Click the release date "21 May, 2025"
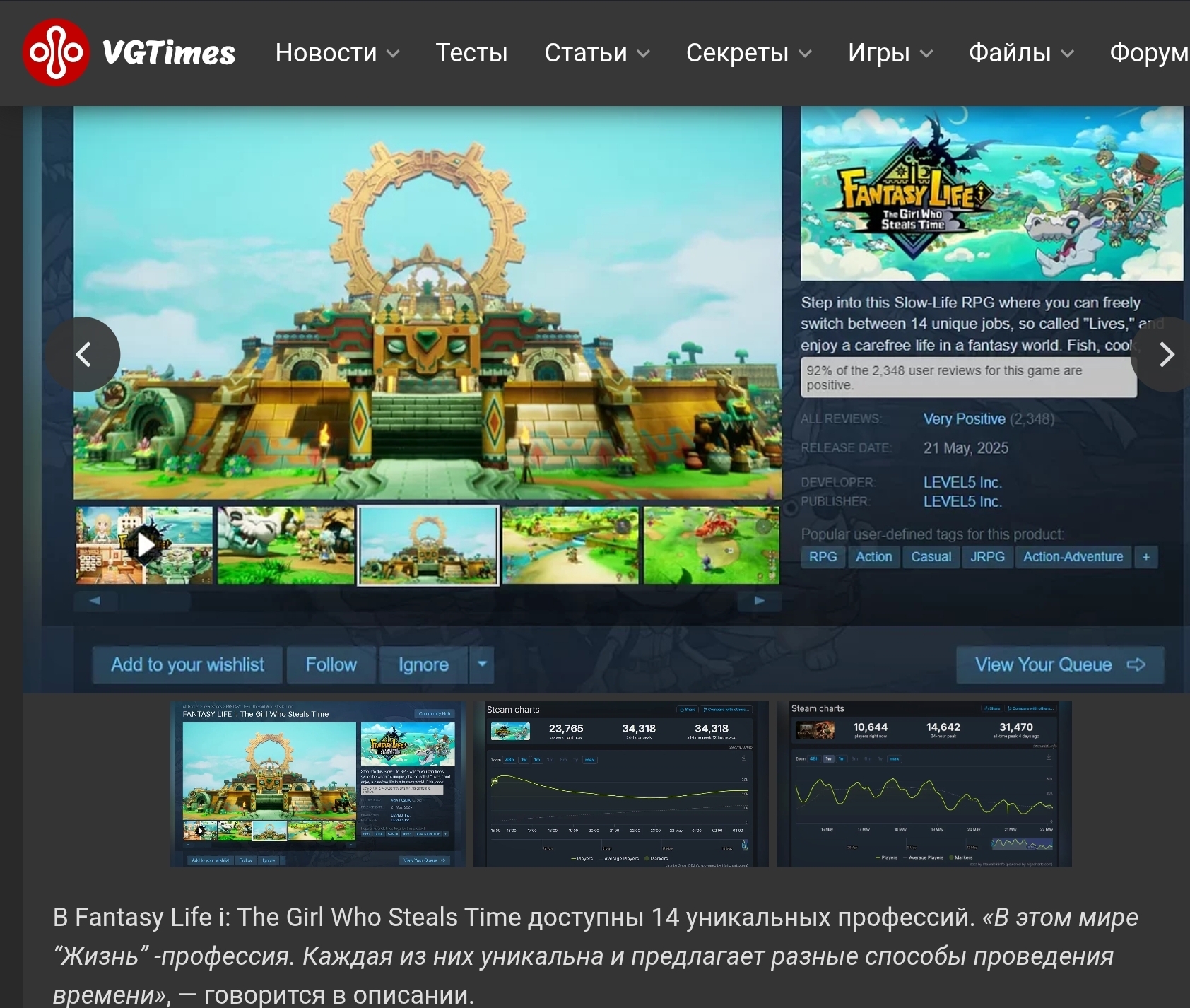 966,448
